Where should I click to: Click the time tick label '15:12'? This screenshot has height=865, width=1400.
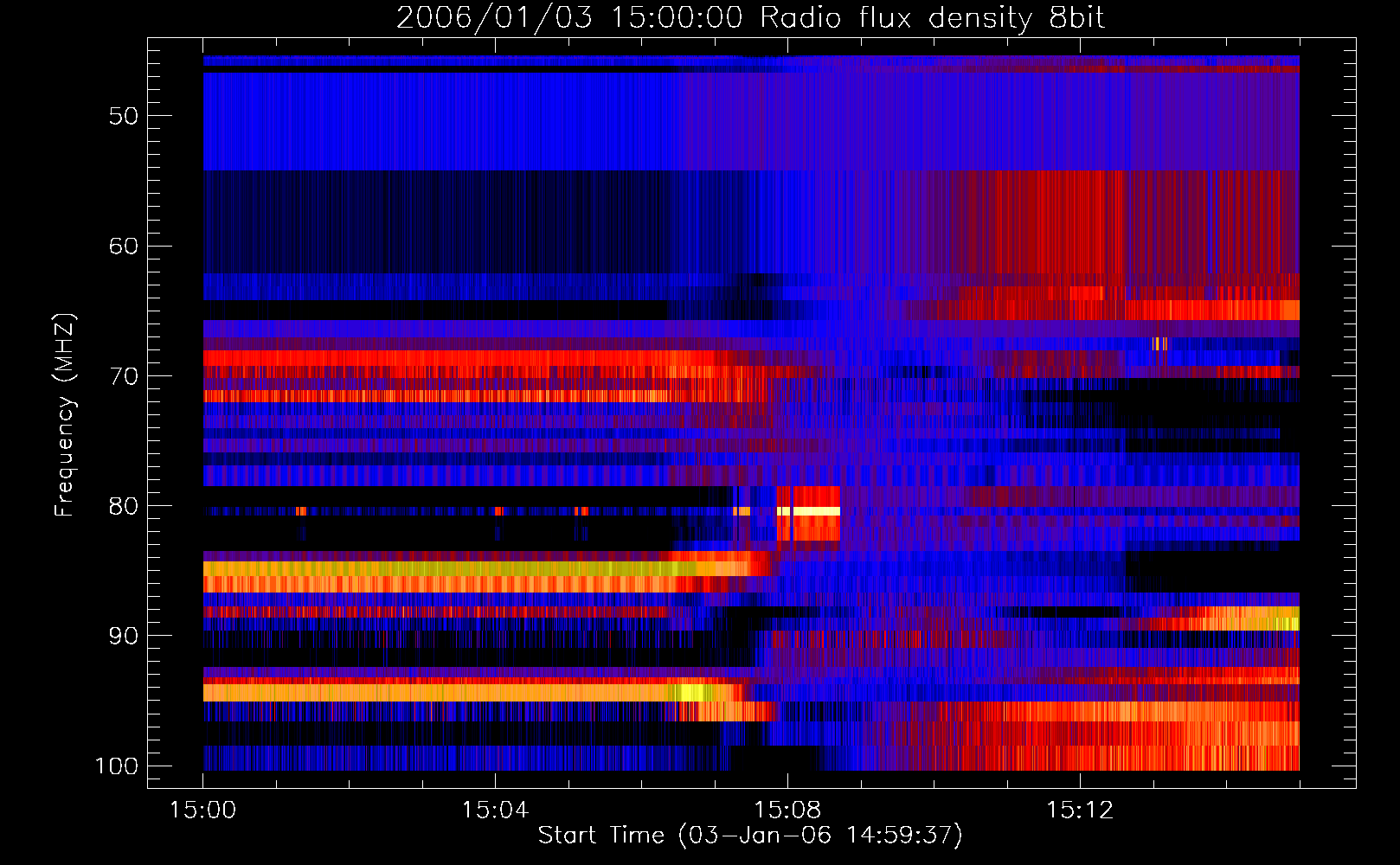pyautogui.click(x=1079, y=811)
